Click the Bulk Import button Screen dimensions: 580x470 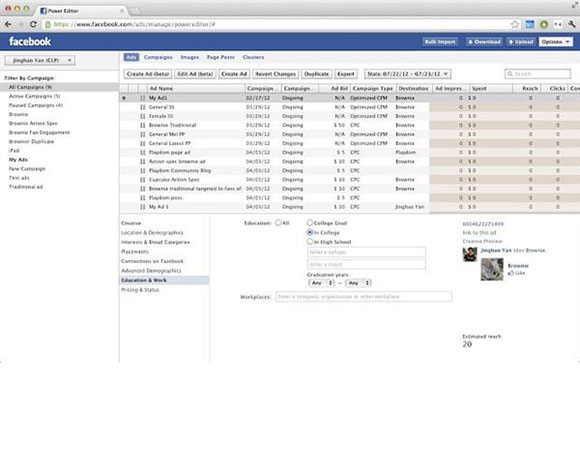point(440,42)
